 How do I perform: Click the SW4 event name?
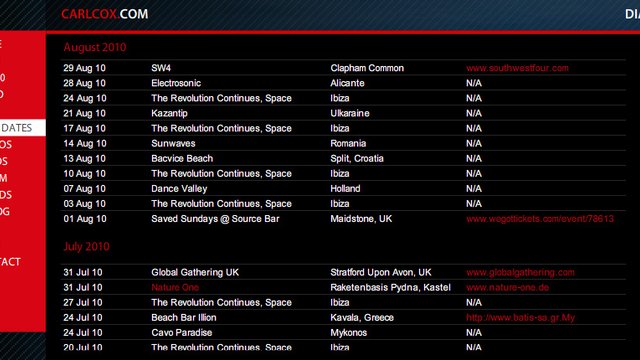(161, 68)
